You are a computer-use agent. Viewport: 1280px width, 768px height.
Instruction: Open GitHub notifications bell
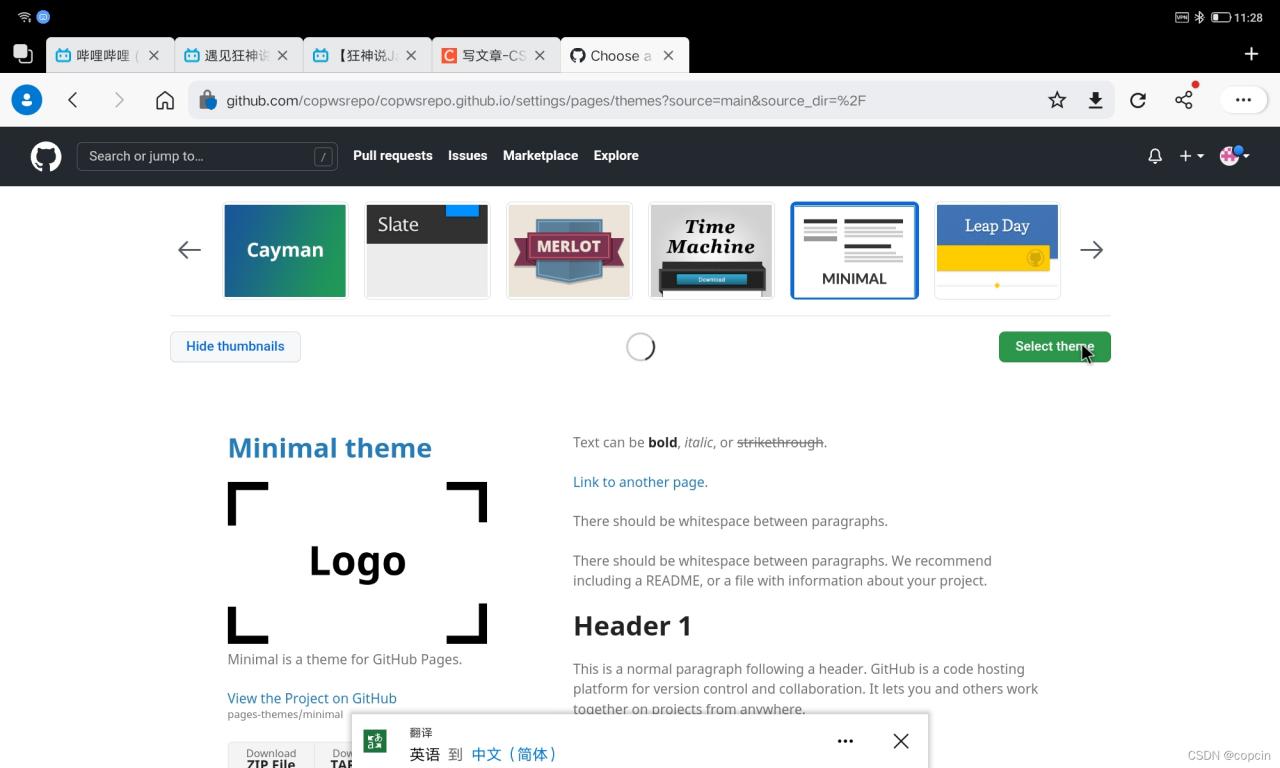(x=1155, y=156)
